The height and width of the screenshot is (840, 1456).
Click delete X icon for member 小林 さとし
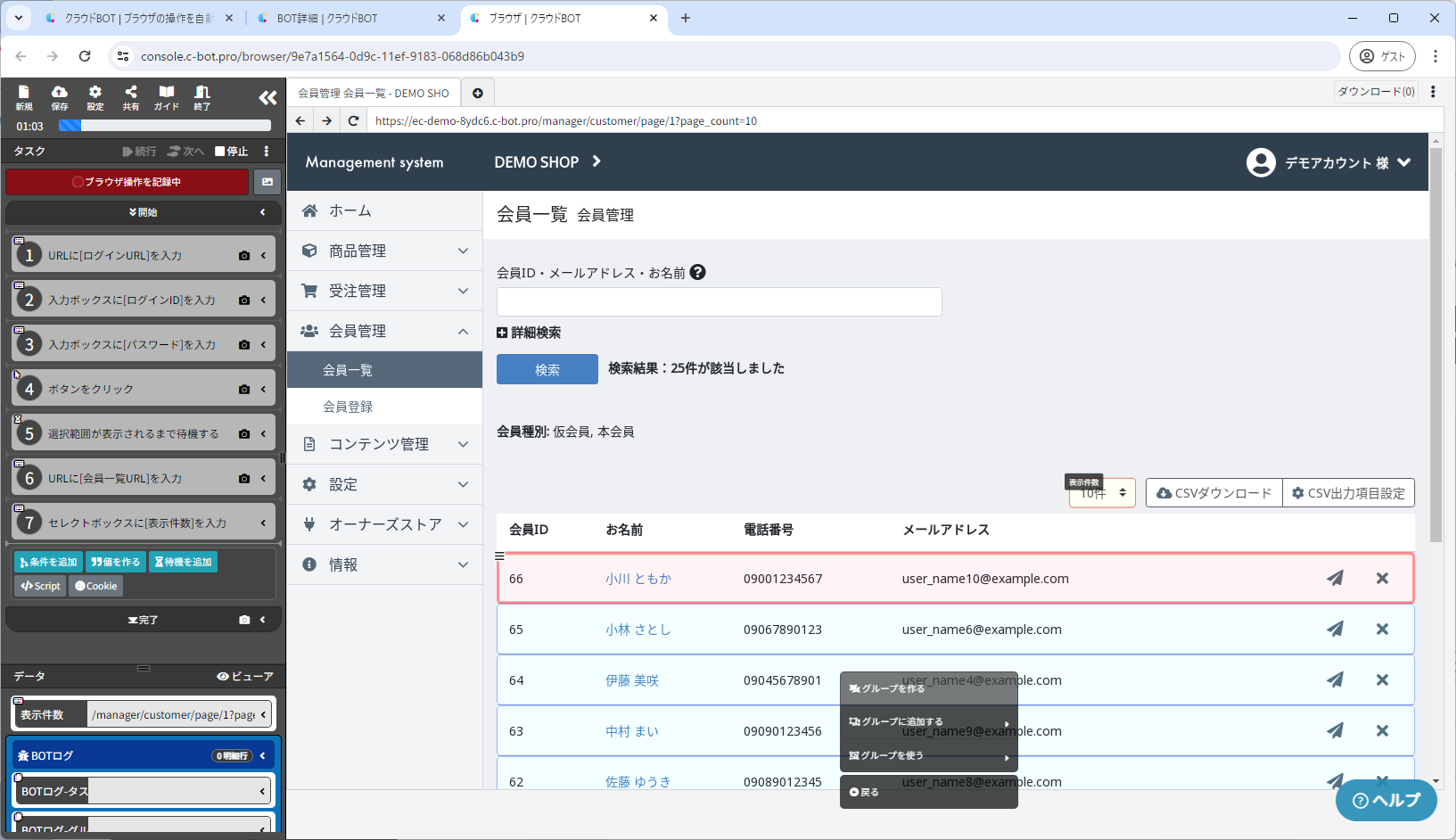(x=1382, y=629)
